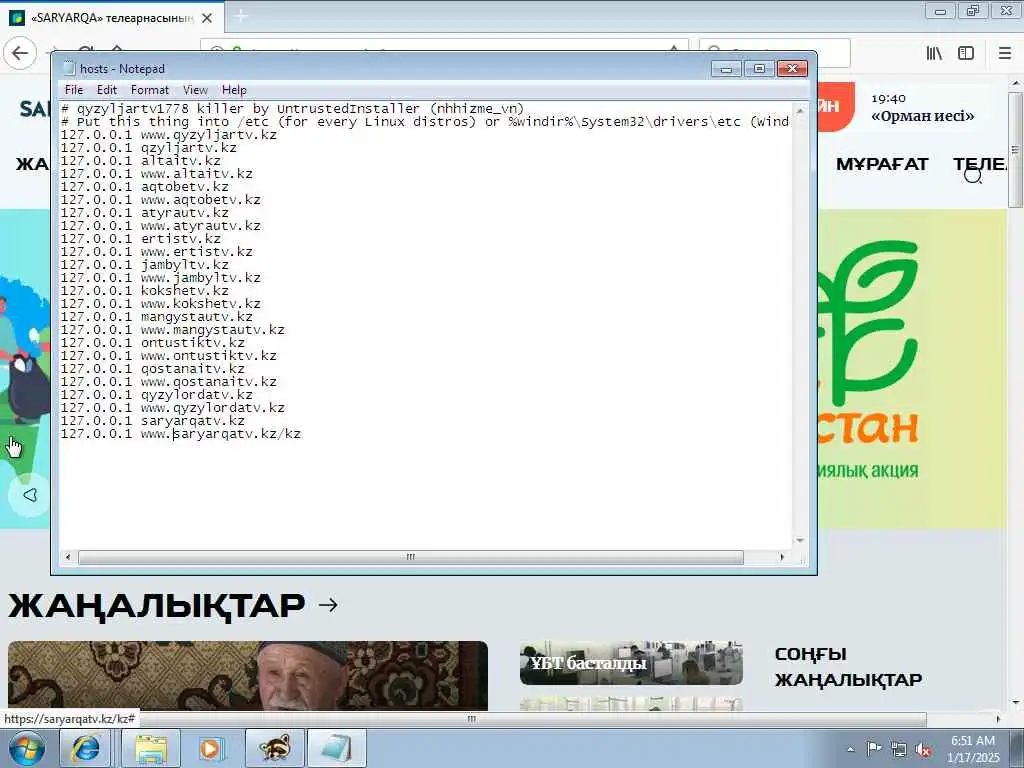This screenshot has height=768, width=1024.
Task: Click the Notepad horizontal scrollbar thumb
Action: click(410, 557)
